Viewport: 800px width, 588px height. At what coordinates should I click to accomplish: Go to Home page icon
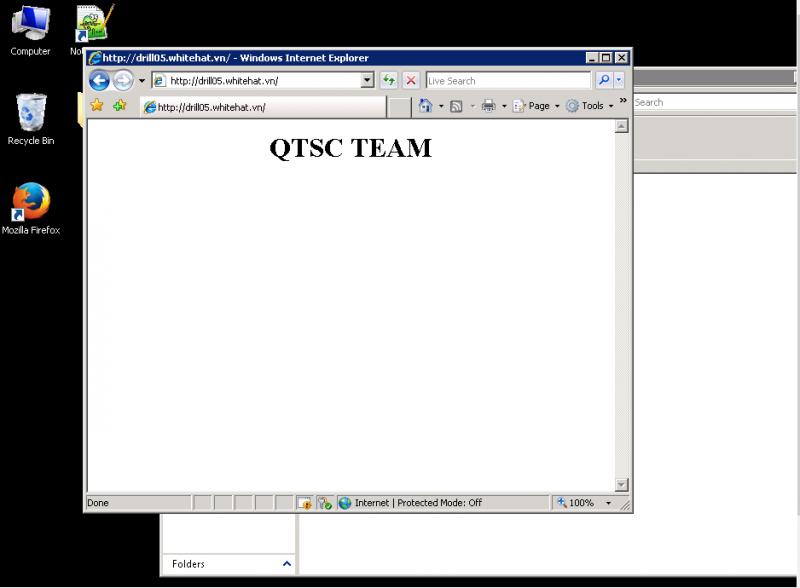pyautogui.click(x=425, y=106)
